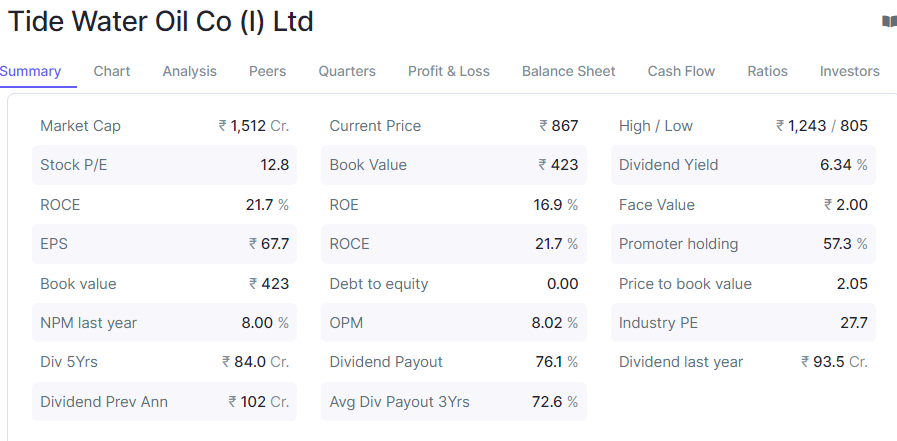Screen dimensions: 897x441
Task: Click the Industry PE row
Action: 743,323
